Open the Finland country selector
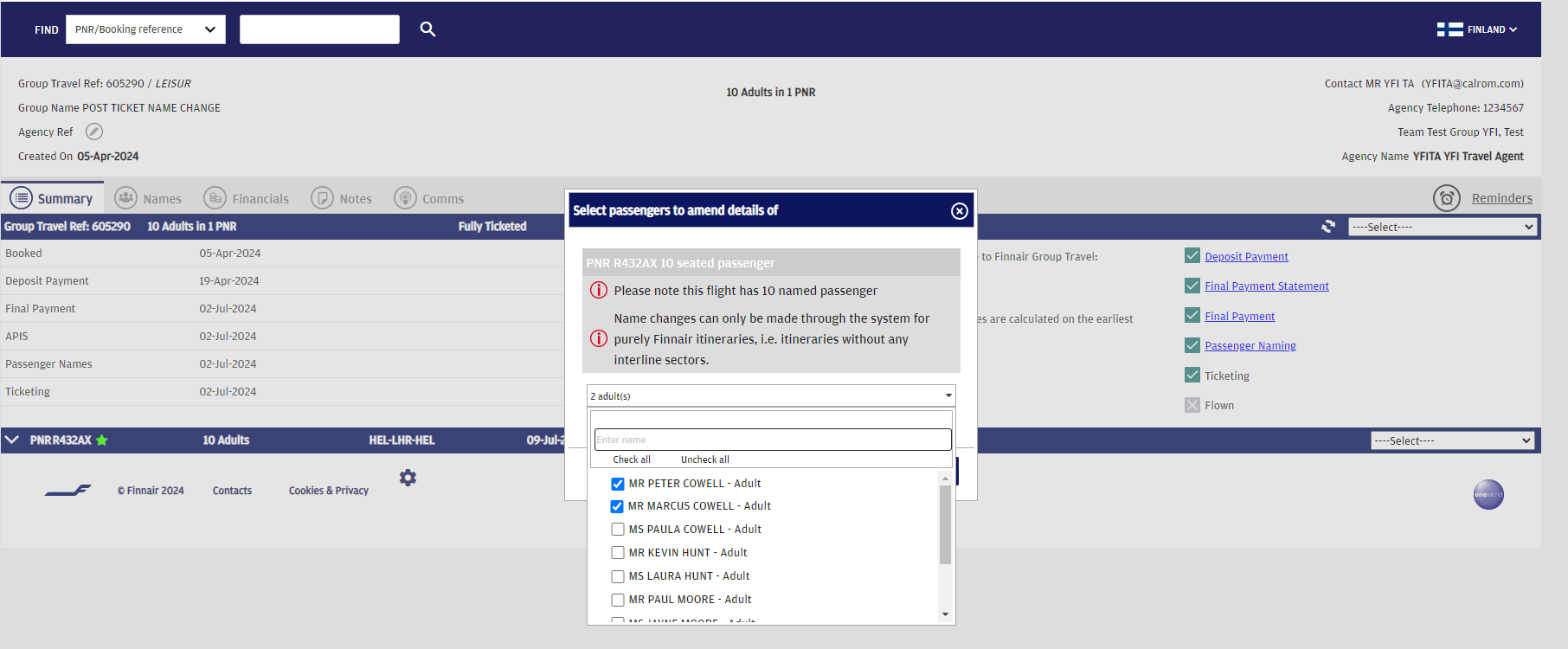Viewport: 1568px width, 649px height. point(1477,29)
